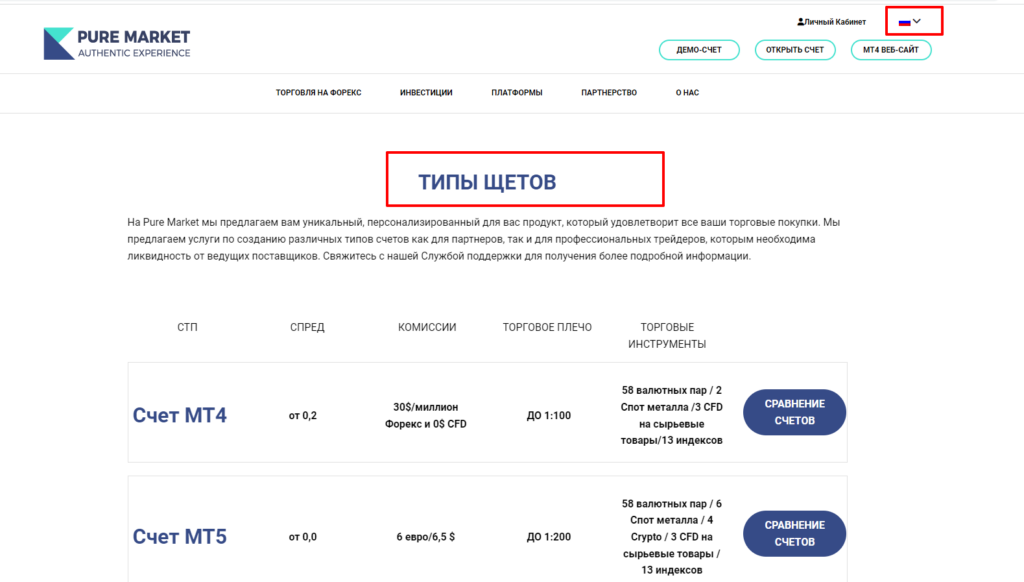Viewport: 1024px width, 582px height.
Task: Click the ДЕМО-СЧЕТ button
Action: tap(699, 50)
